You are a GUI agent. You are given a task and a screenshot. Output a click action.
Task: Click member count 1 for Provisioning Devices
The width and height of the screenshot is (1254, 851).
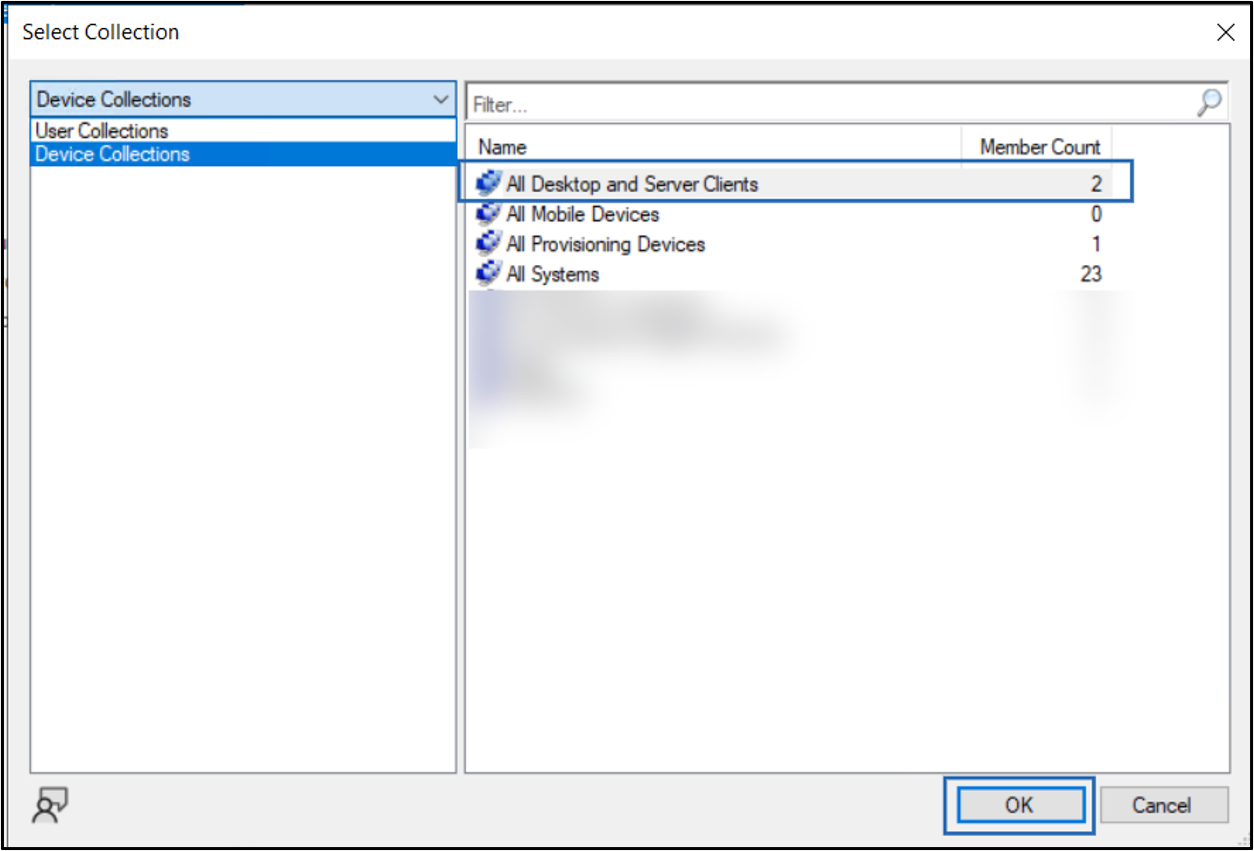click(1097, 244)
